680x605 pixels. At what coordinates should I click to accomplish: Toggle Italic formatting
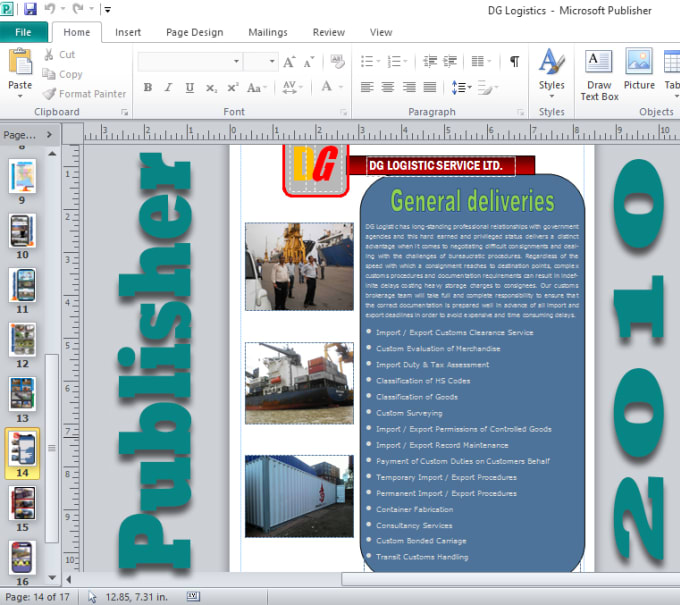point(169,88)
